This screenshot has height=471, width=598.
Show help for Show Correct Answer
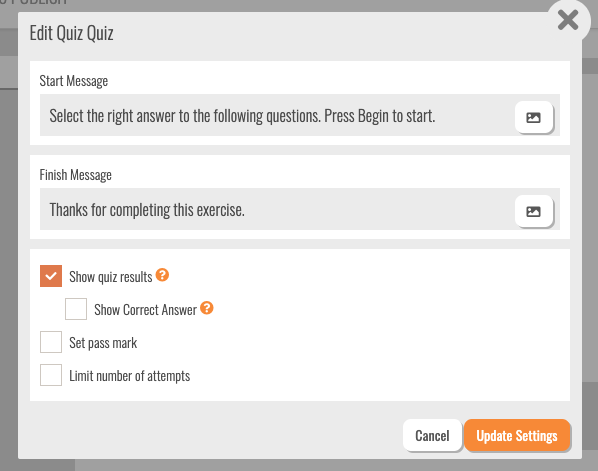coord(207,307)
